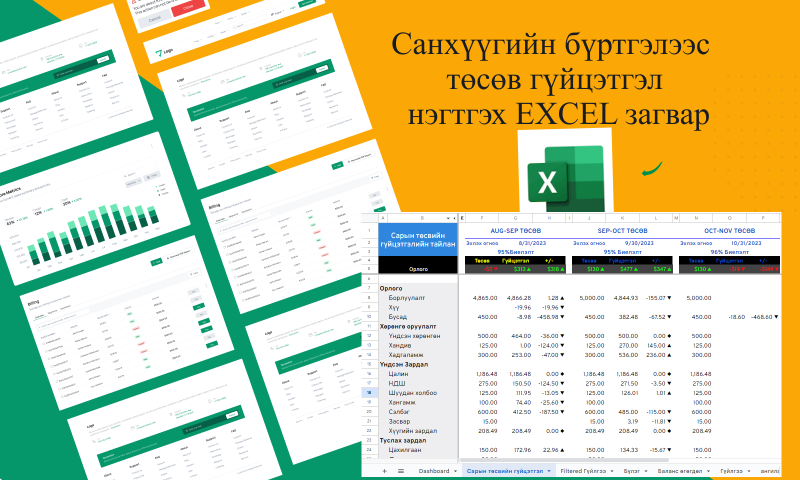The width and height of the screenshot is (800, 480).
Task: Click the Үндсэн Зардал category heading
Action: 404,365
